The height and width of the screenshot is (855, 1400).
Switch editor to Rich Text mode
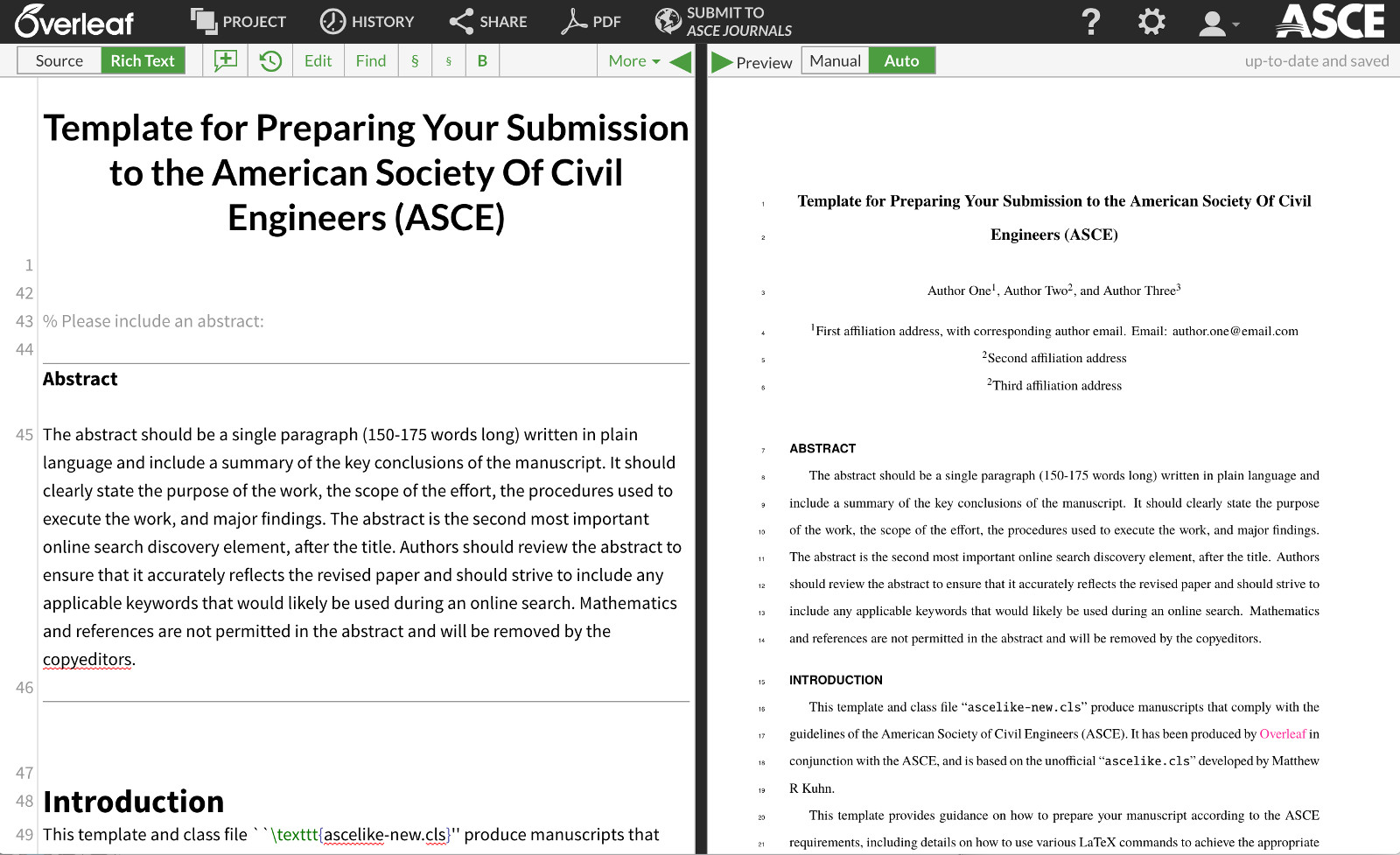[x=143, y=60]
